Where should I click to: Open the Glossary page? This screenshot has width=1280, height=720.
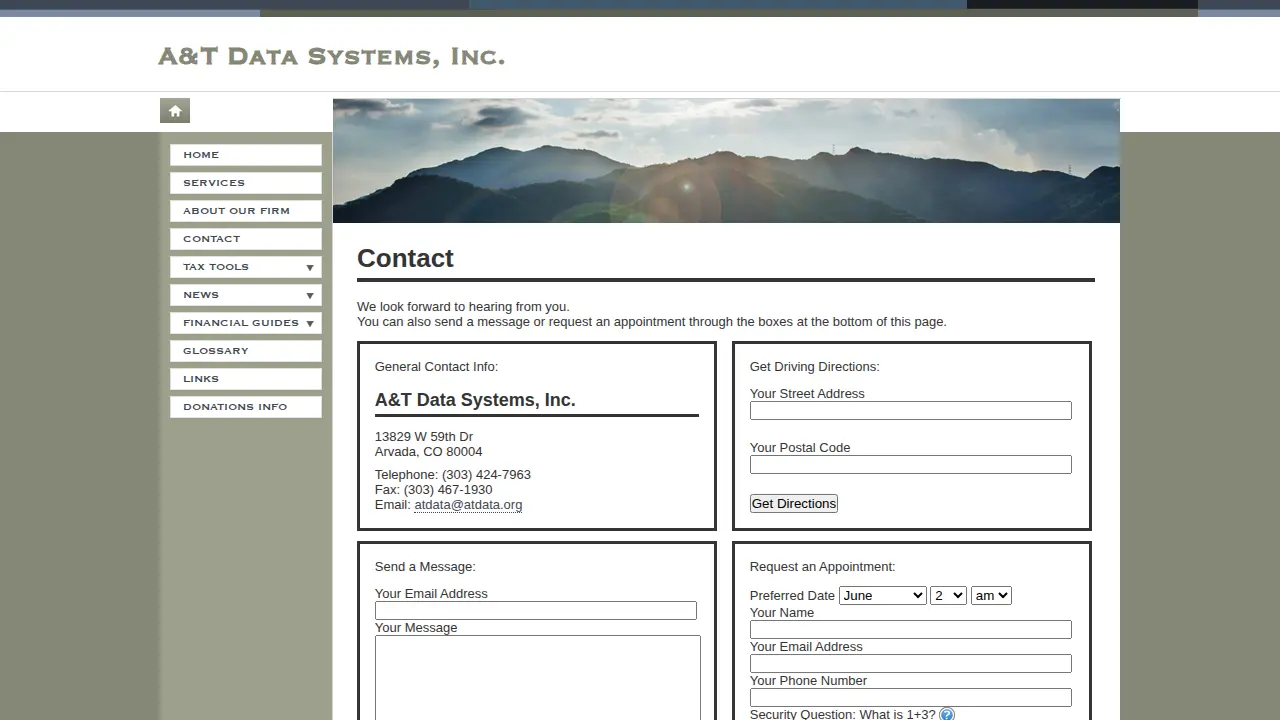click(246, 351)
